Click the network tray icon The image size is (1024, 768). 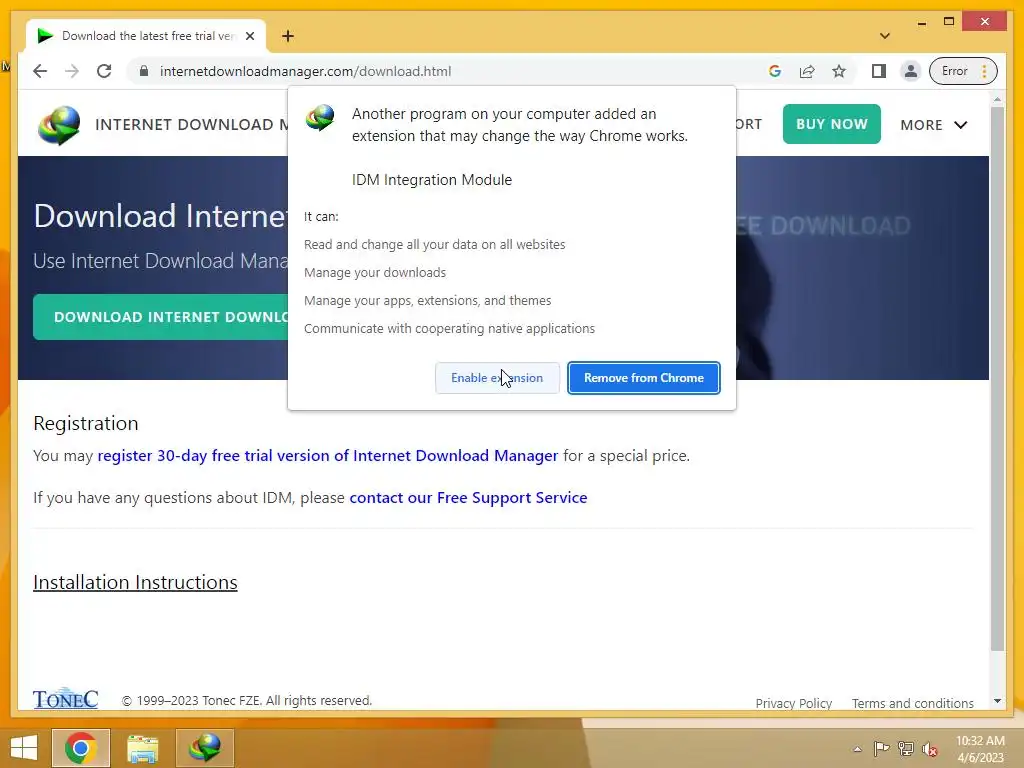906,749
